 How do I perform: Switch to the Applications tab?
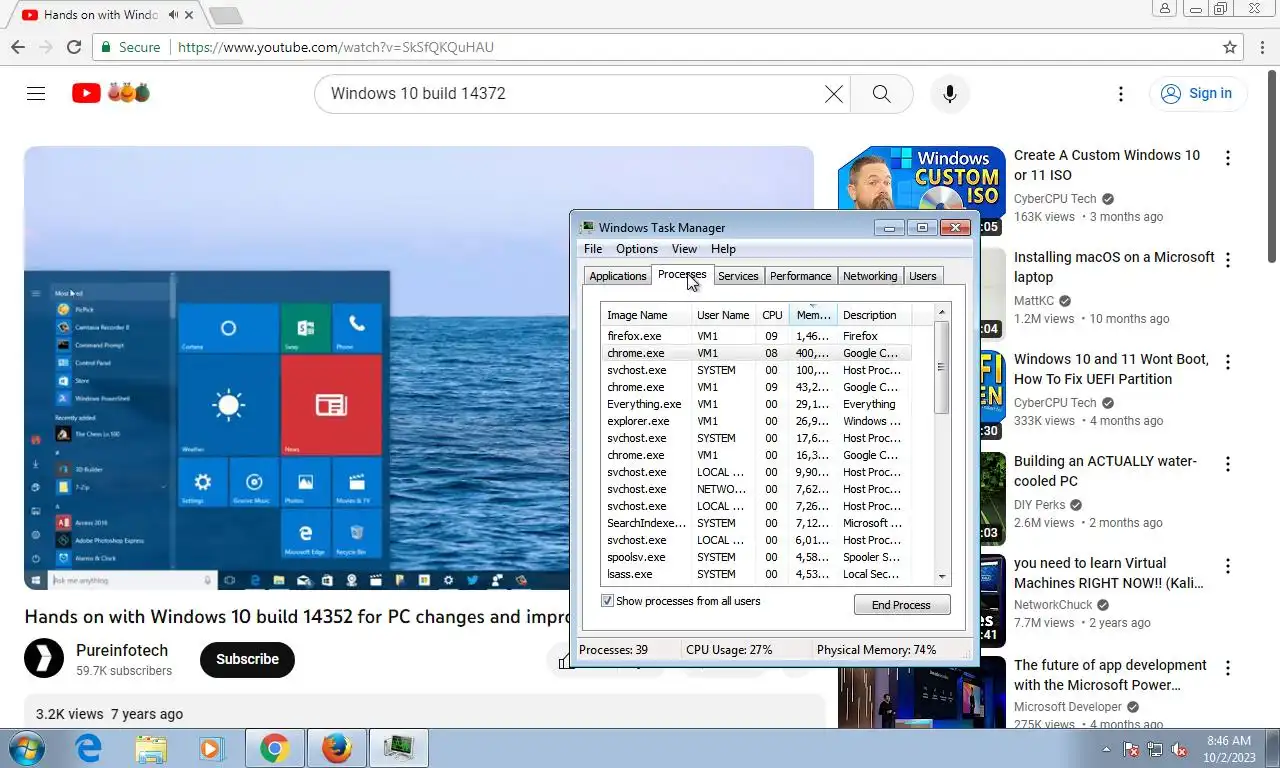coord(618,276)
